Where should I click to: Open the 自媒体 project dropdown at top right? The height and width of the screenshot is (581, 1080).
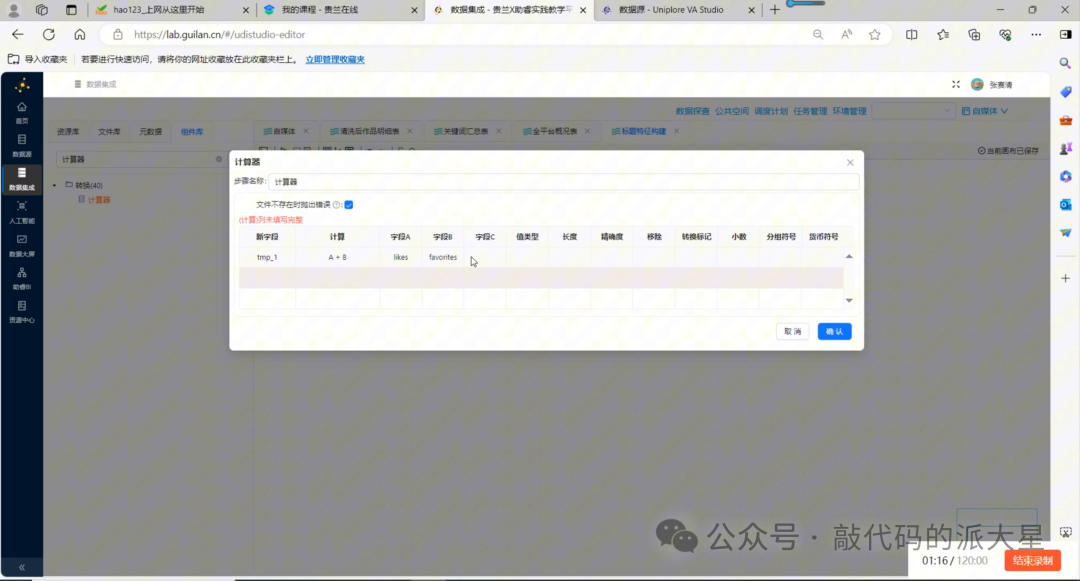985,111
